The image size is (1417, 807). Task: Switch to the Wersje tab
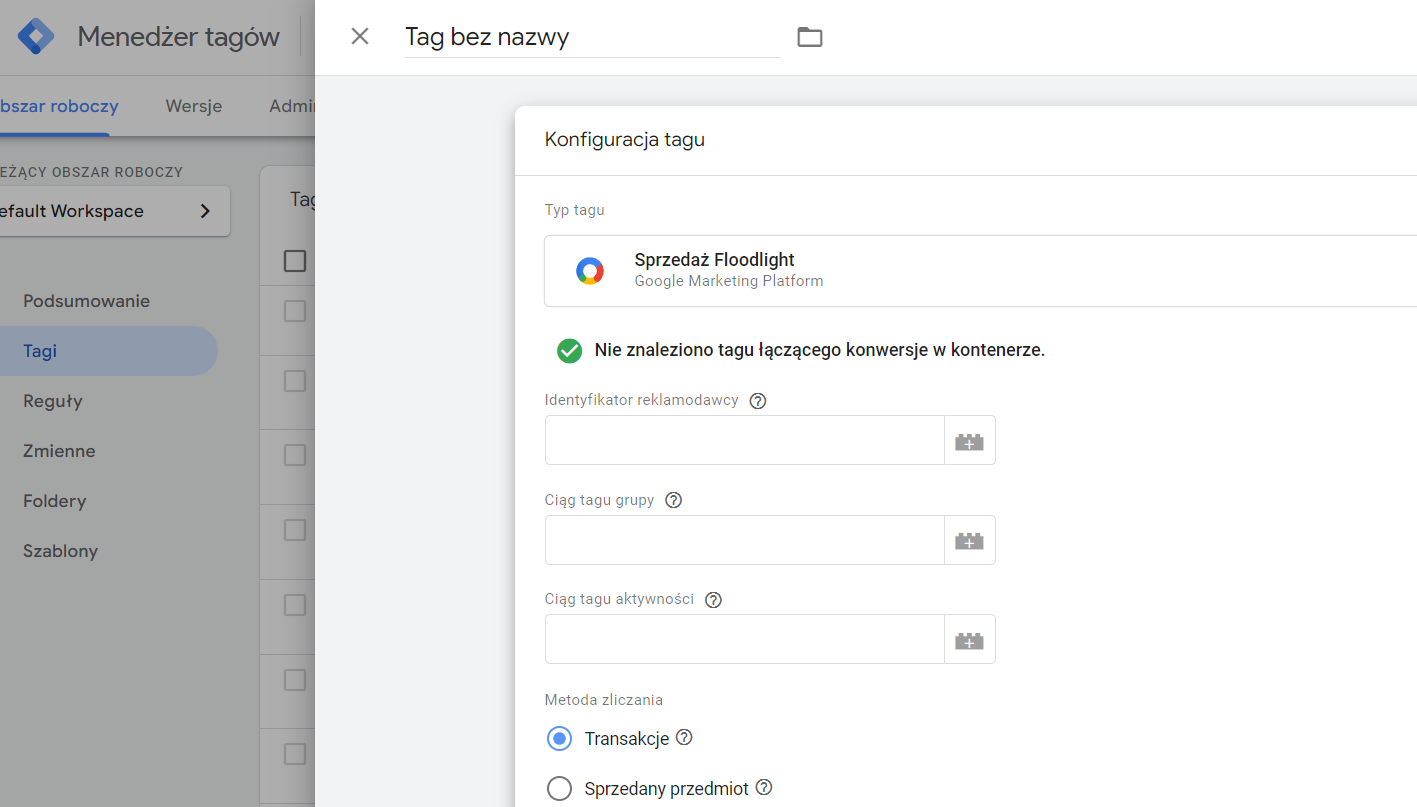click(x=194, y=106)
